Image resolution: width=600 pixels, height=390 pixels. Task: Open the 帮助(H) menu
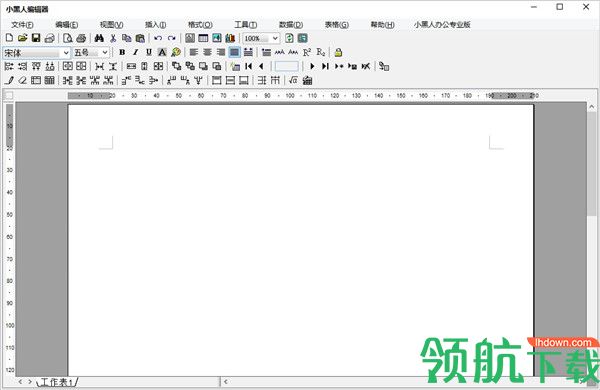click(x=382, y=25)
